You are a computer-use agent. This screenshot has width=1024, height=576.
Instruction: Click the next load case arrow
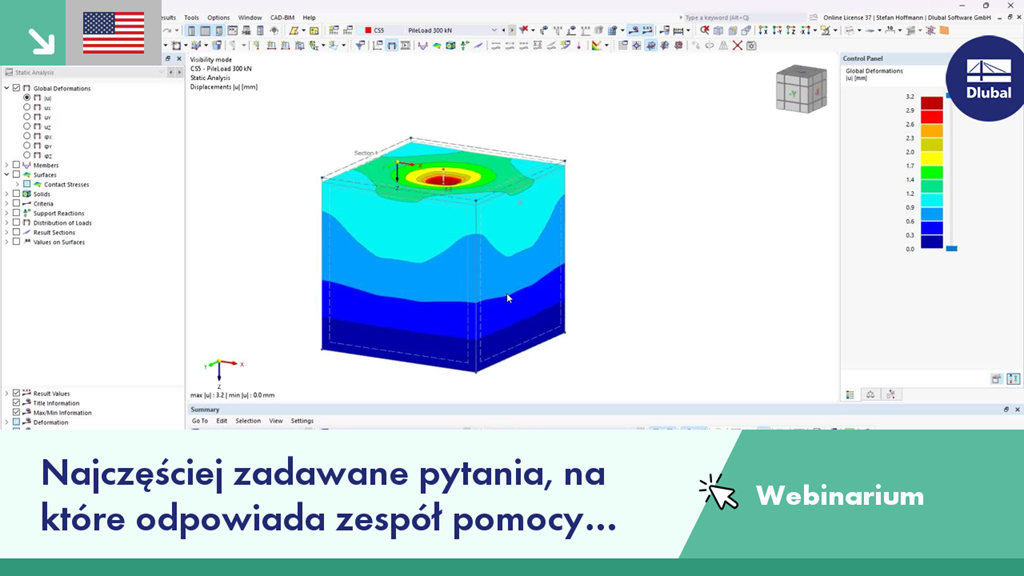tap(511, 30)
